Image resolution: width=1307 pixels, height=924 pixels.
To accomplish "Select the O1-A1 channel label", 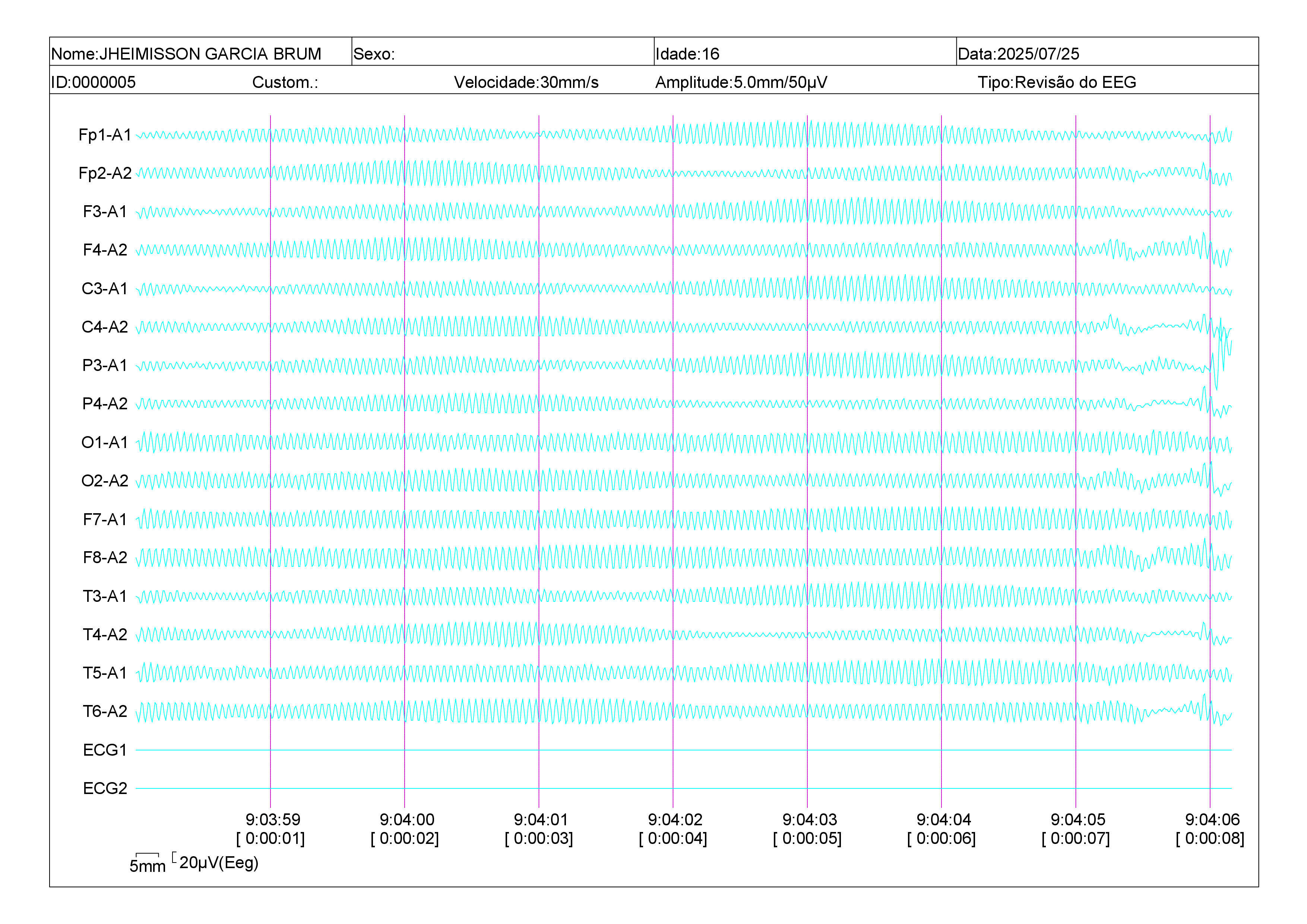I will point(105,442).
